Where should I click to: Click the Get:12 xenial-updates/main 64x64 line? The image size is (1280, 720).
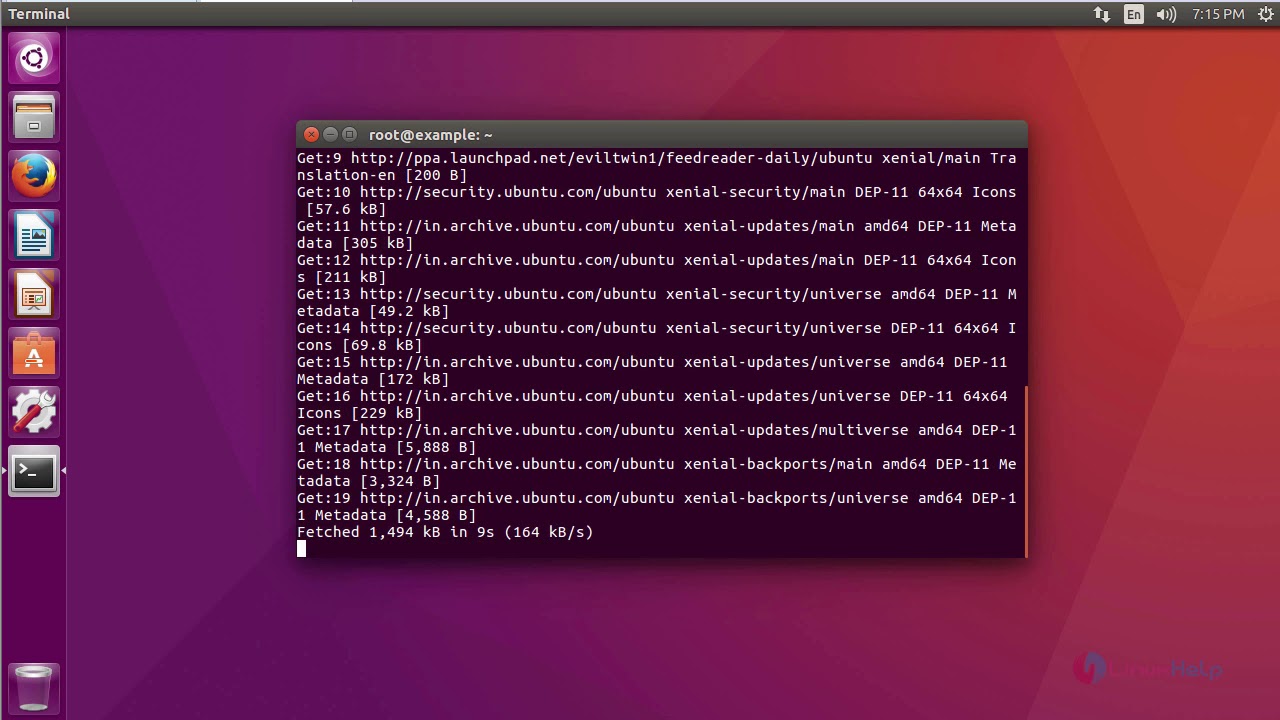point(657,268)
